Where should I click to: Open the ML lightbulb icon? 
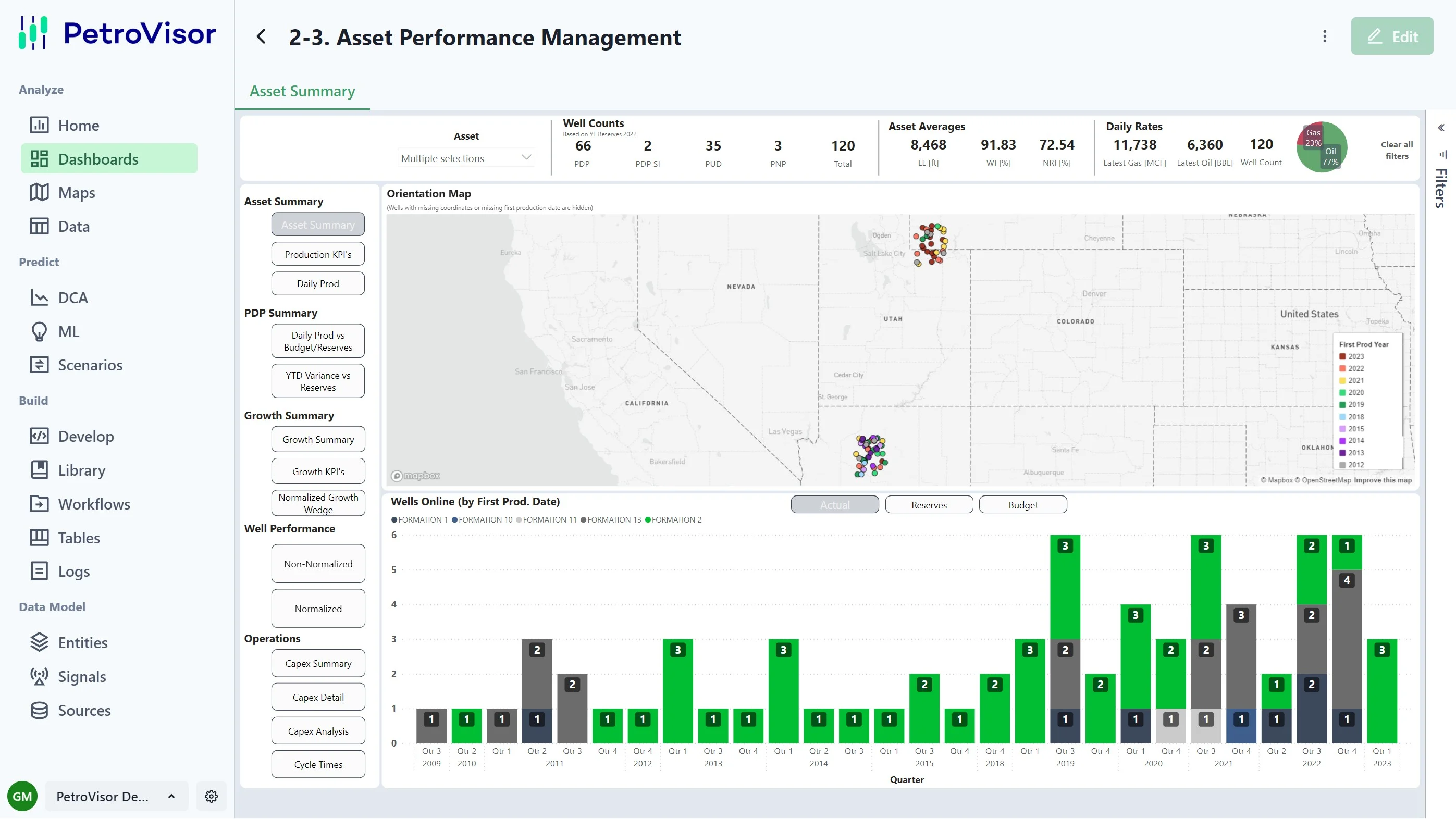click(39, 331)
